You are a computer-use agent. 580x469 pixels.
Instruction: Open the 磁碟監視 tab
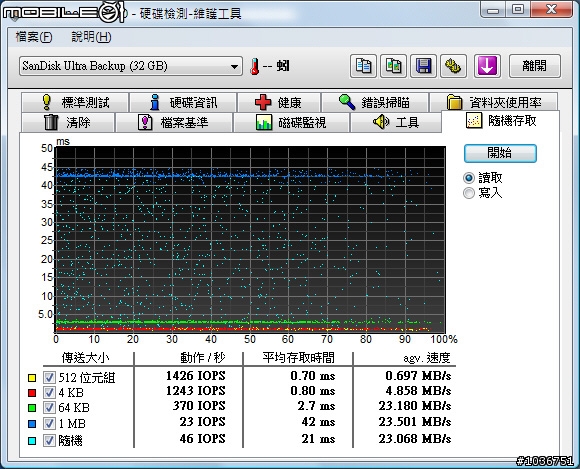[x=291, y=122]
